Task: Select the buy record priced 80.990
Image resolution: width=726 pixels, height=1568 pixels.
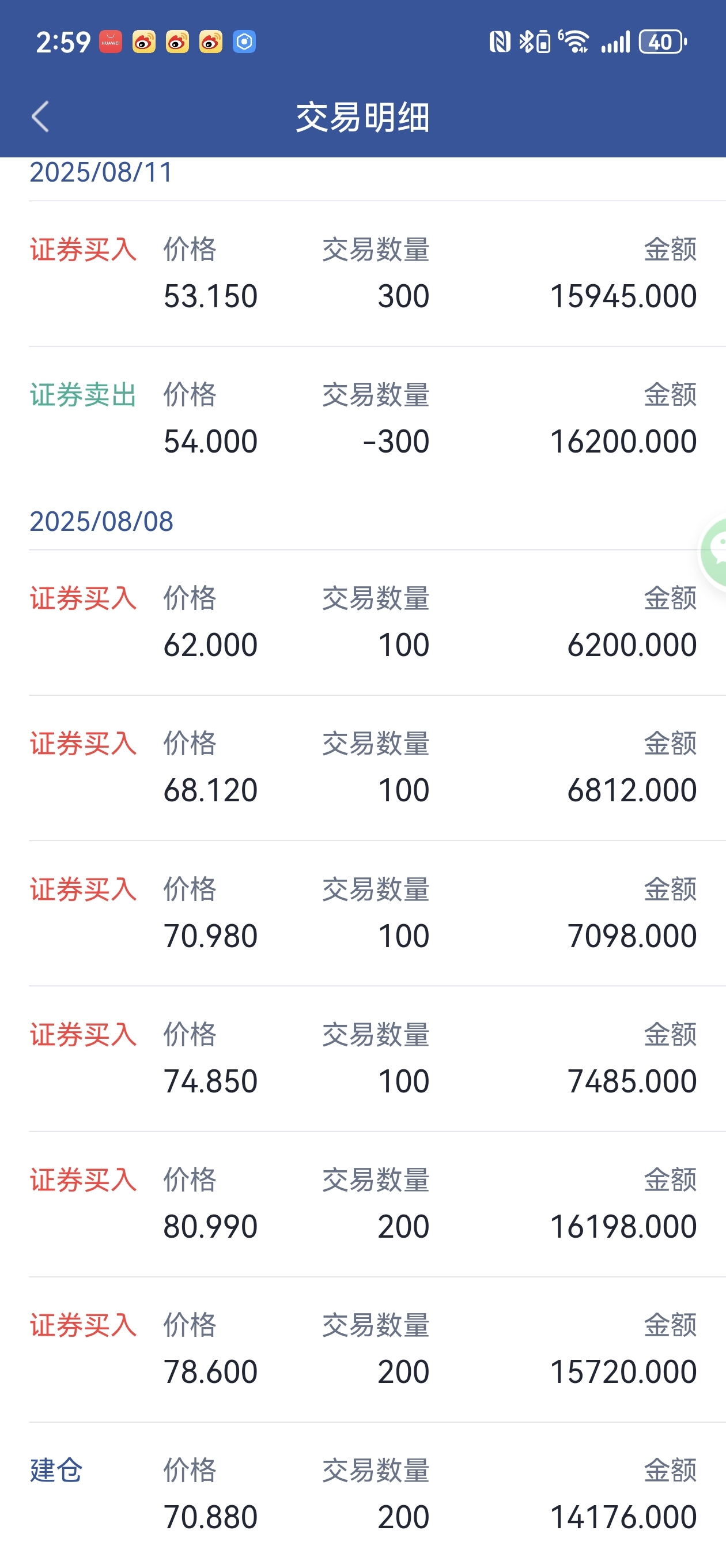Action: point(362,1205)
